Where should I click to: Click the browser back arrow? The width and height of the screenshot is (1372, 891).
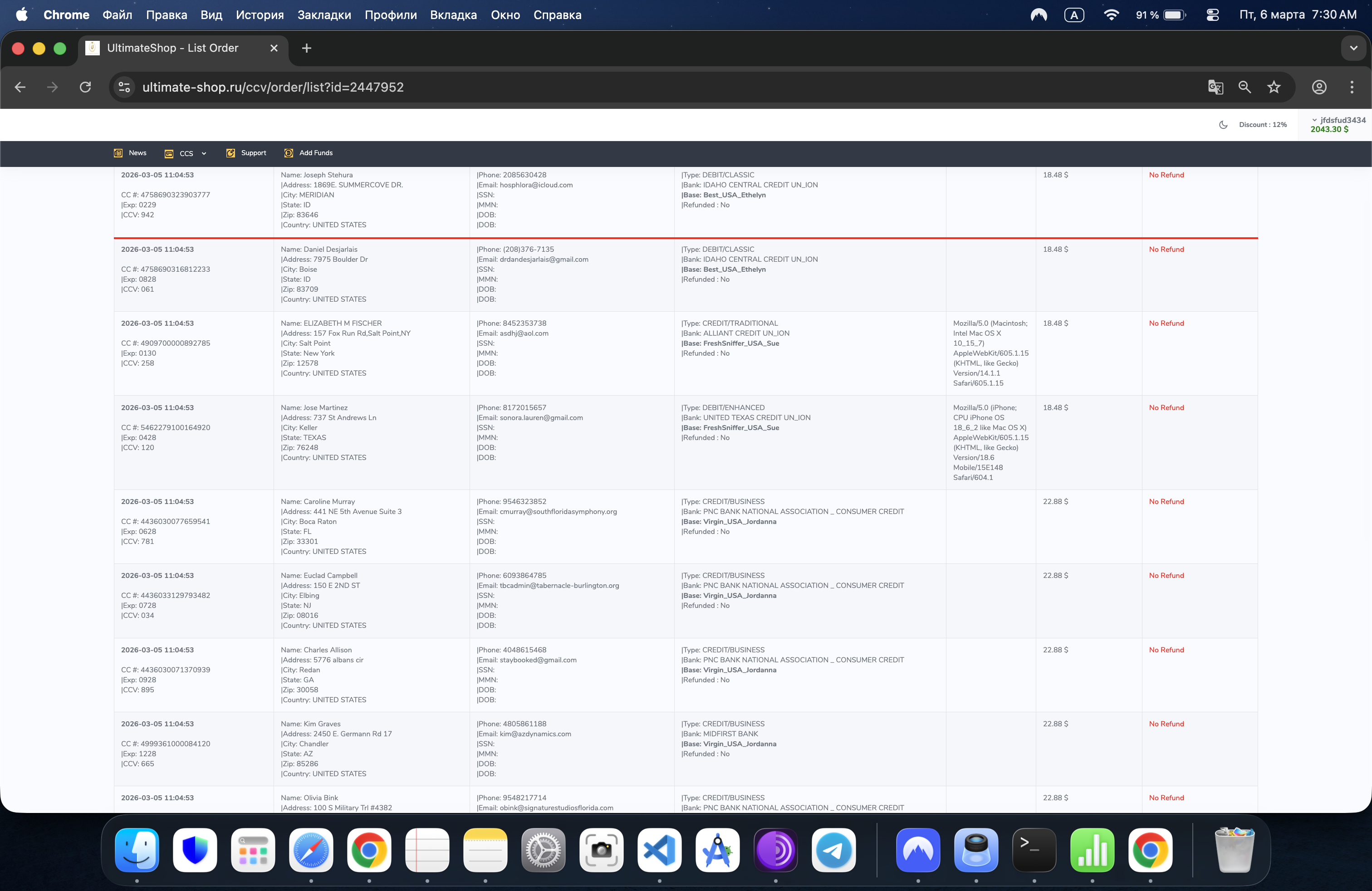coord(20,87)
